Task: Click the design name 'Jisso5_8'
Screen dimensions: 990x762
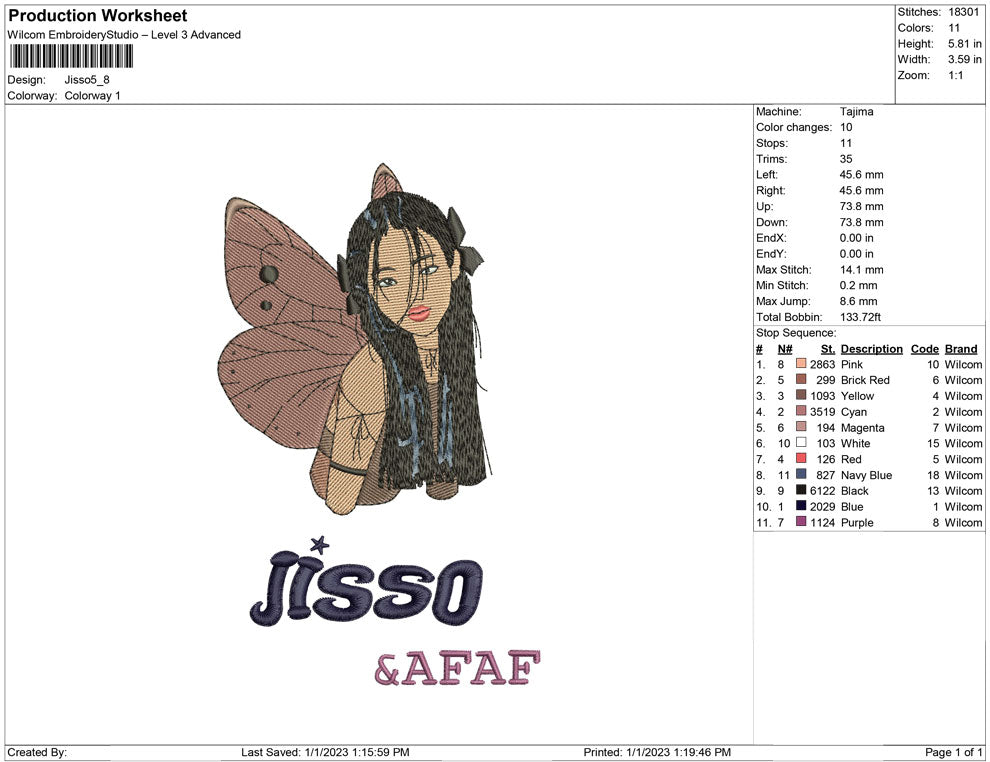Action: click(87, 80)
